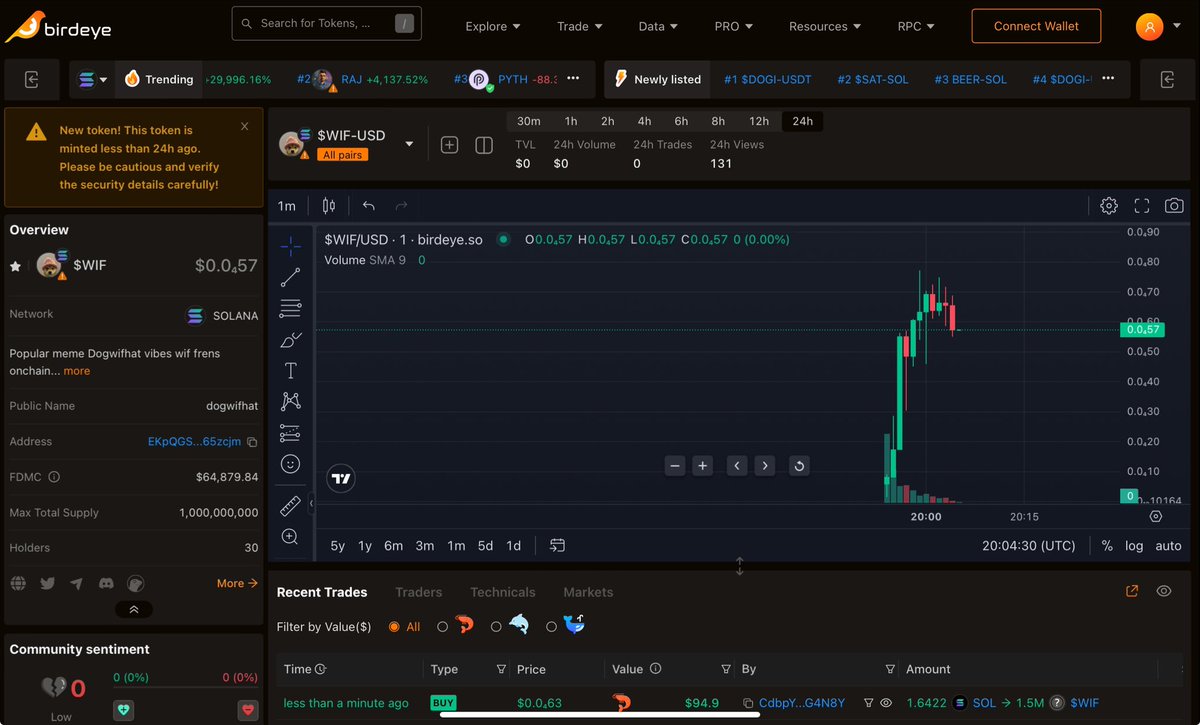Open the chart patterns tool

290,401
